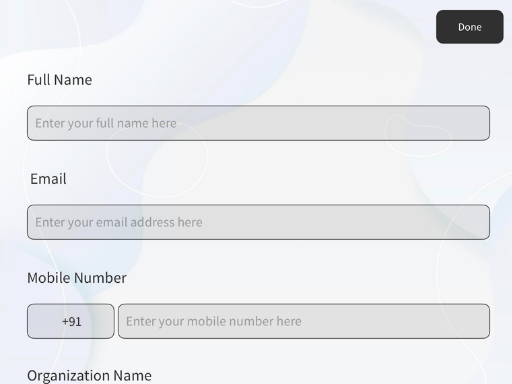Screen dimensions: 512x384
Task: Activate the field under Email heading
Action: tap(258, 222)
